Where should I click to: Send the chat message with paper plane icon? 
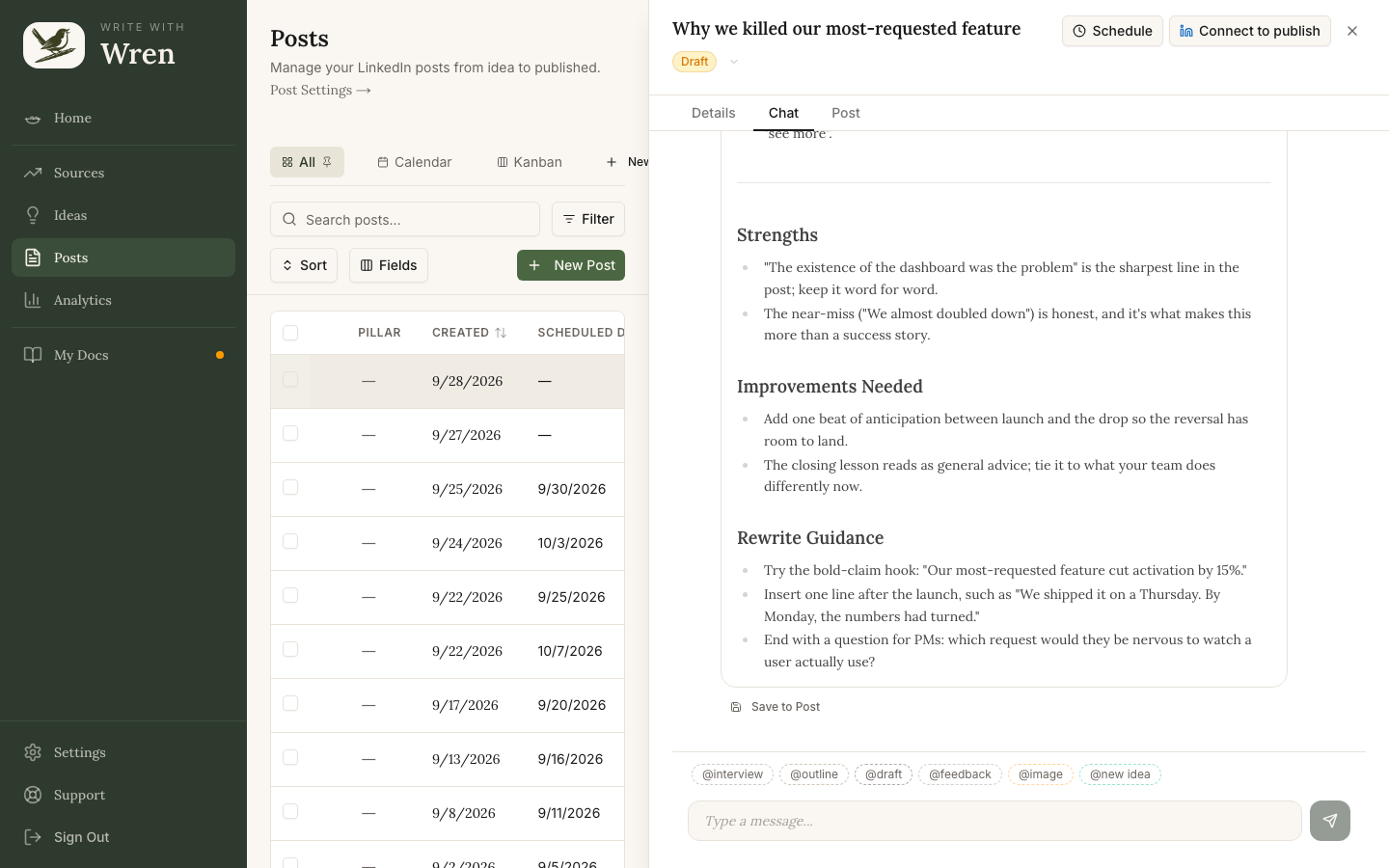point(1330,821)
